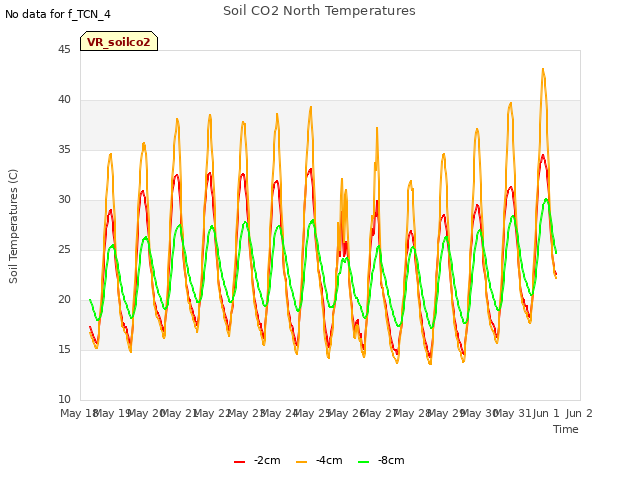Click the Soil Temperatures (C) axis title
This screenshot has width=640, height=480.
[x=13, y=226]
